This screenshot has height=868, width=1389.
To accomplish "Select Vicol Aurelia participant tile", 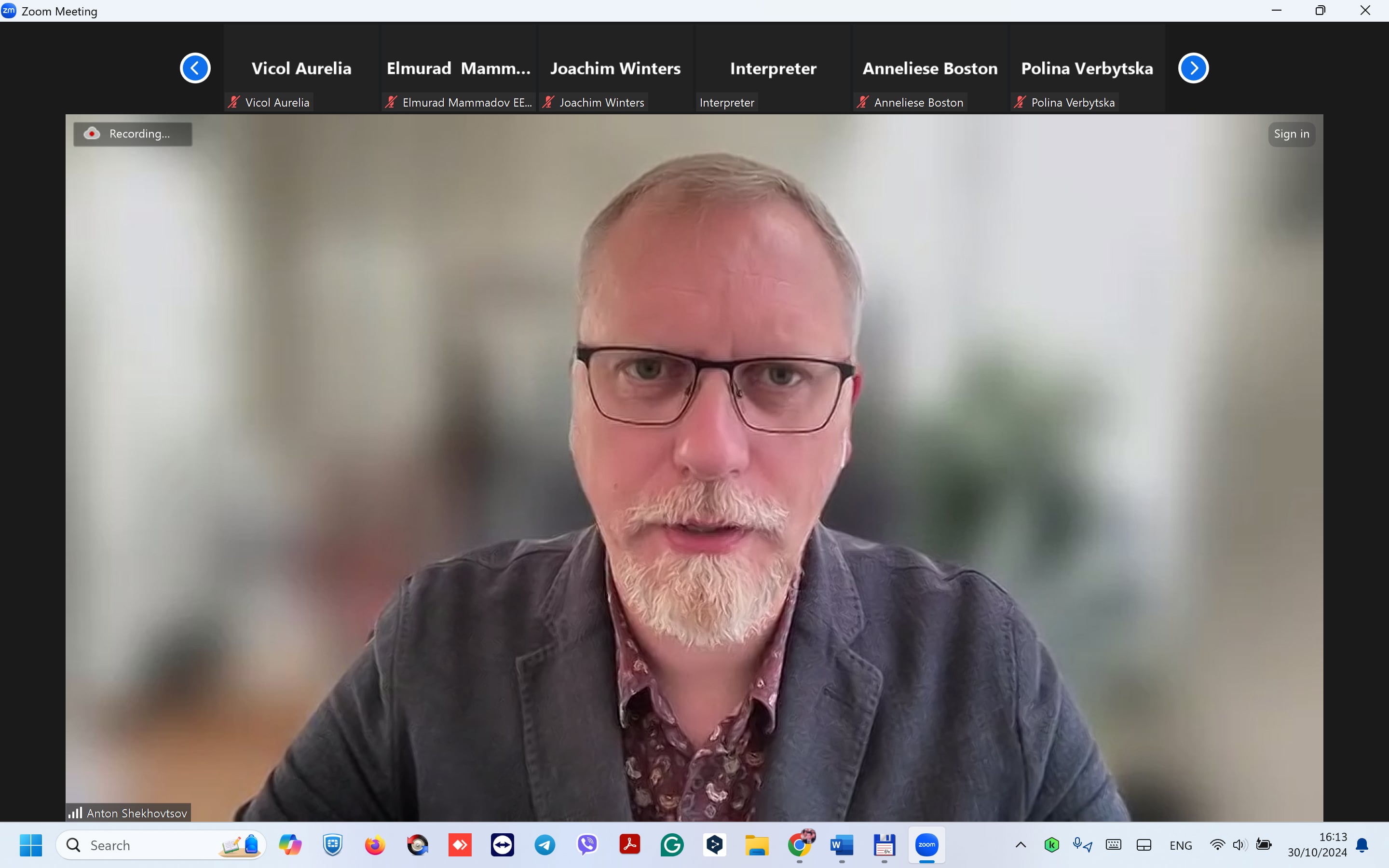I will point(301,68).
